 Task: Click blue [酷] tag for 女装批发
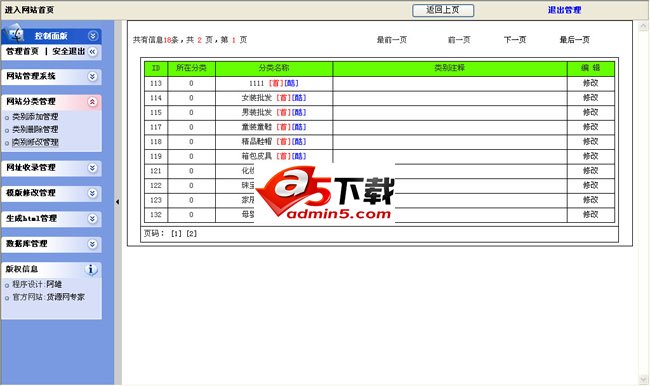coord(299,98)
